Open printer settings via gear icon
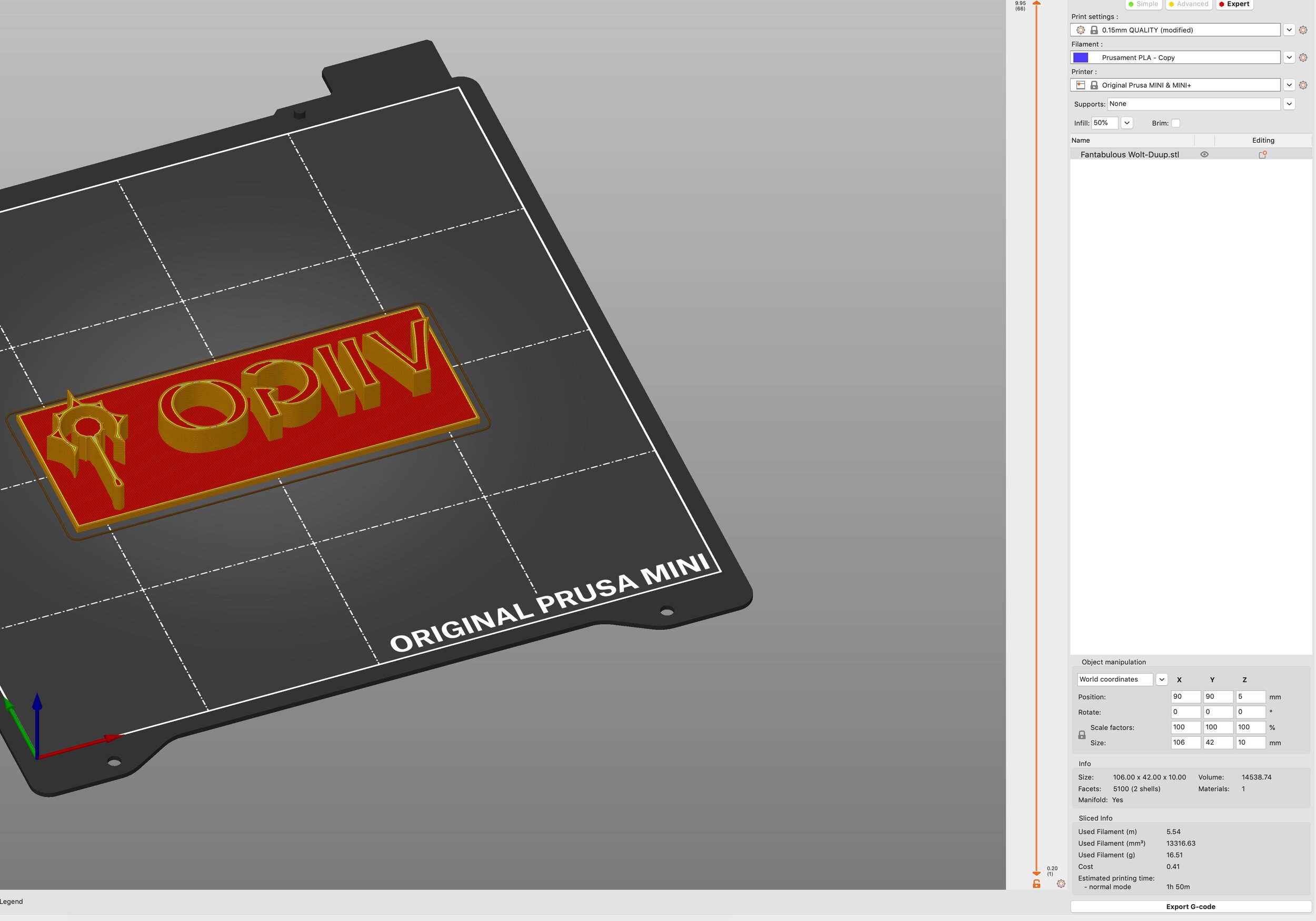The height and width of the screenshot is (921, 1316). click(1303, 85)
